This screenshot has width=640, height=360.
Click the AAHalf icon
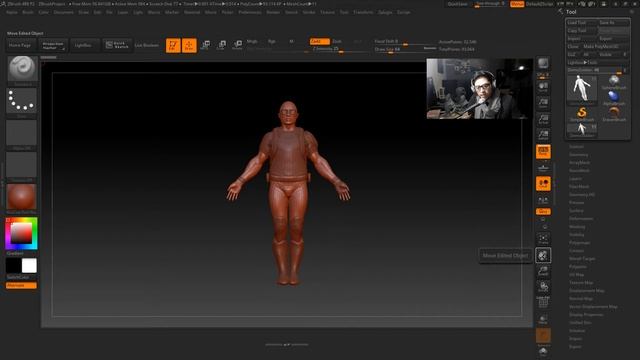pos(543,135)
